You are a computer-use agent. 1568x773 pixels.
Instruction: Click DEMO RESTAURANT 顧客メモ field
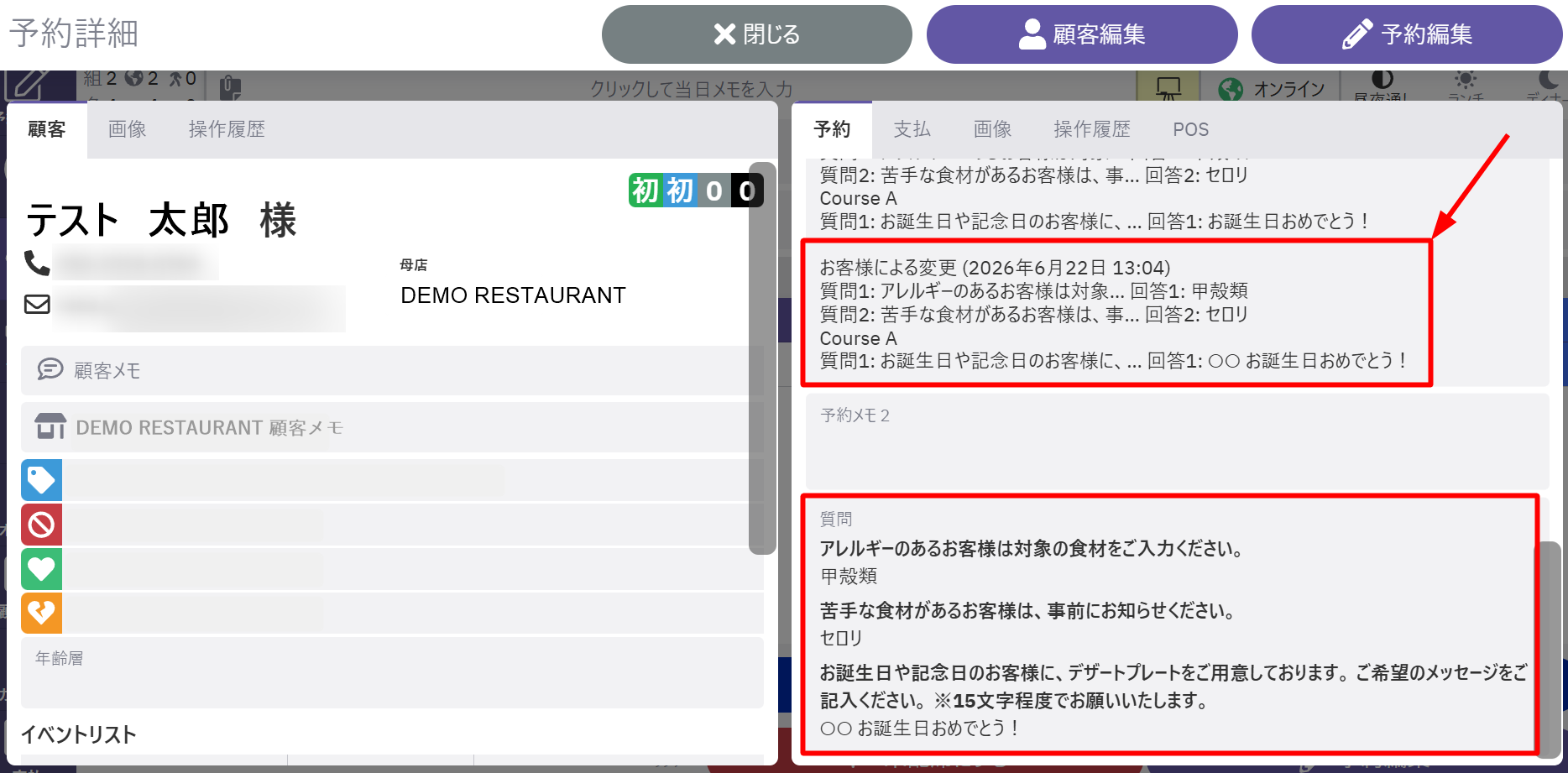(392, 427)
